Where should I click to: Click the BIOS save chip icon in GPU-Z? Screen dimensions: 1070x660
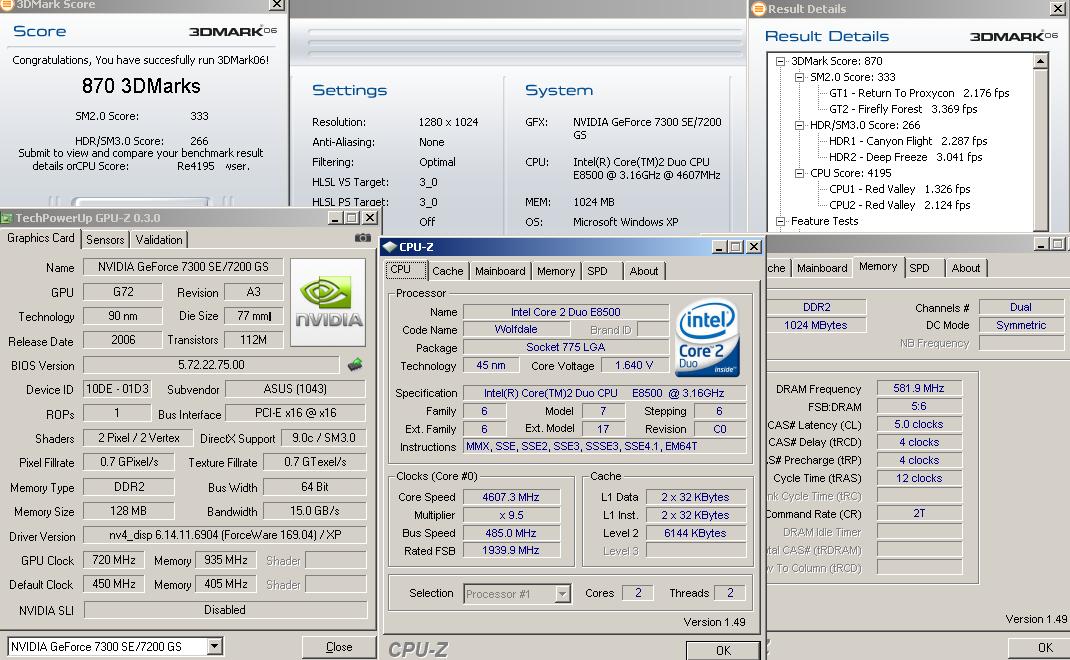tap(355, 364)
